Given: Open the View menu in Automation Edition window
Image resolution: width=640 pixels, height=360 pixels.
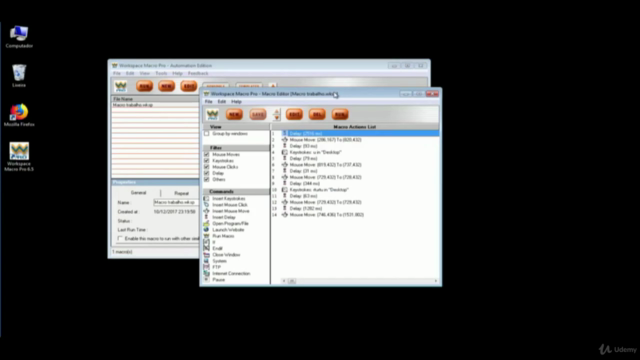Looking at the screenshot, I should 144,73.
